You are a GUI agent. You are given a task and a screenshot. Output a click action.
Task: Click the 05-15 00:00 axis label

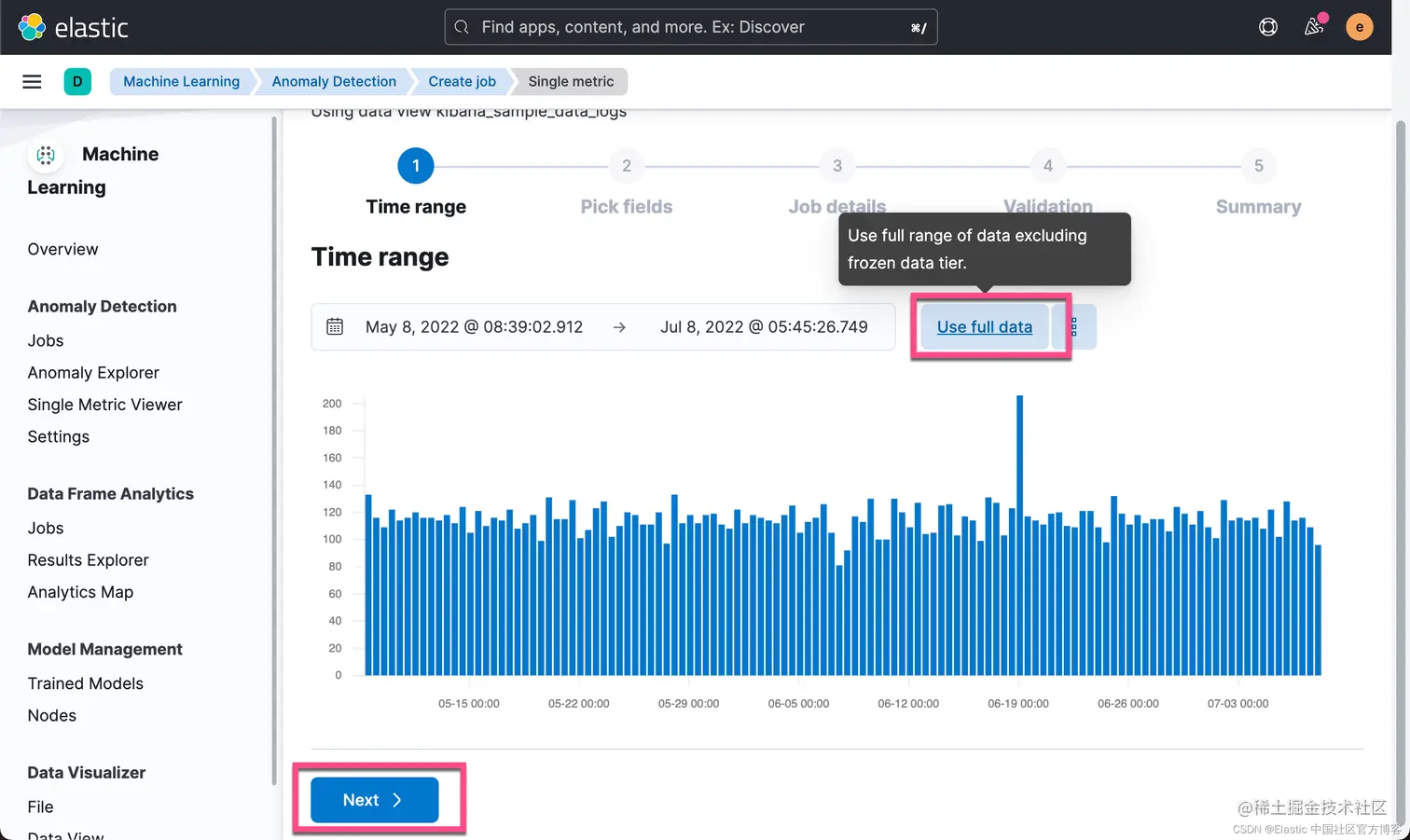pyautogui.click(x=469, y=704)
